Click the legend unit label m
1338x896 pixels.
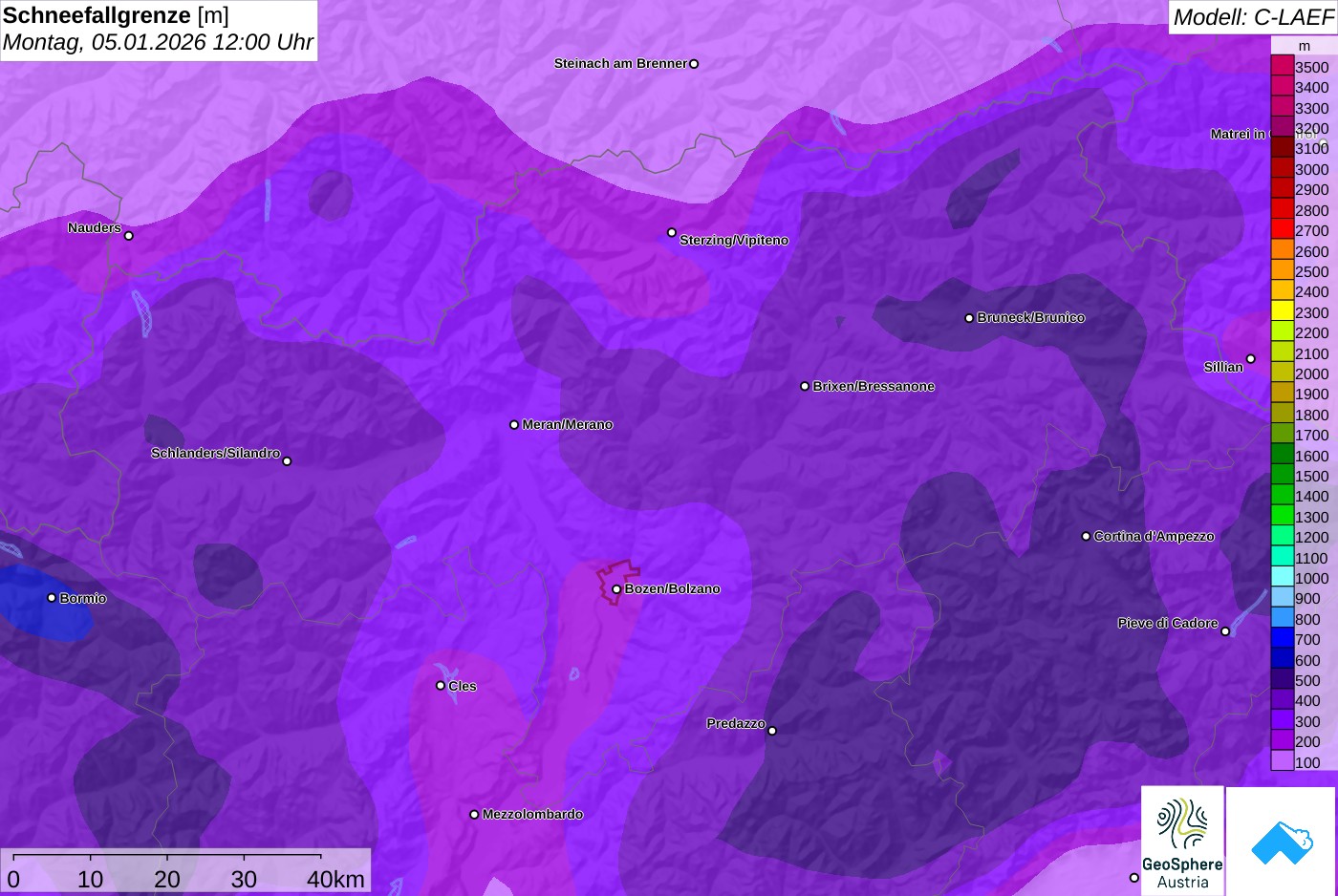coord(1305,46)
